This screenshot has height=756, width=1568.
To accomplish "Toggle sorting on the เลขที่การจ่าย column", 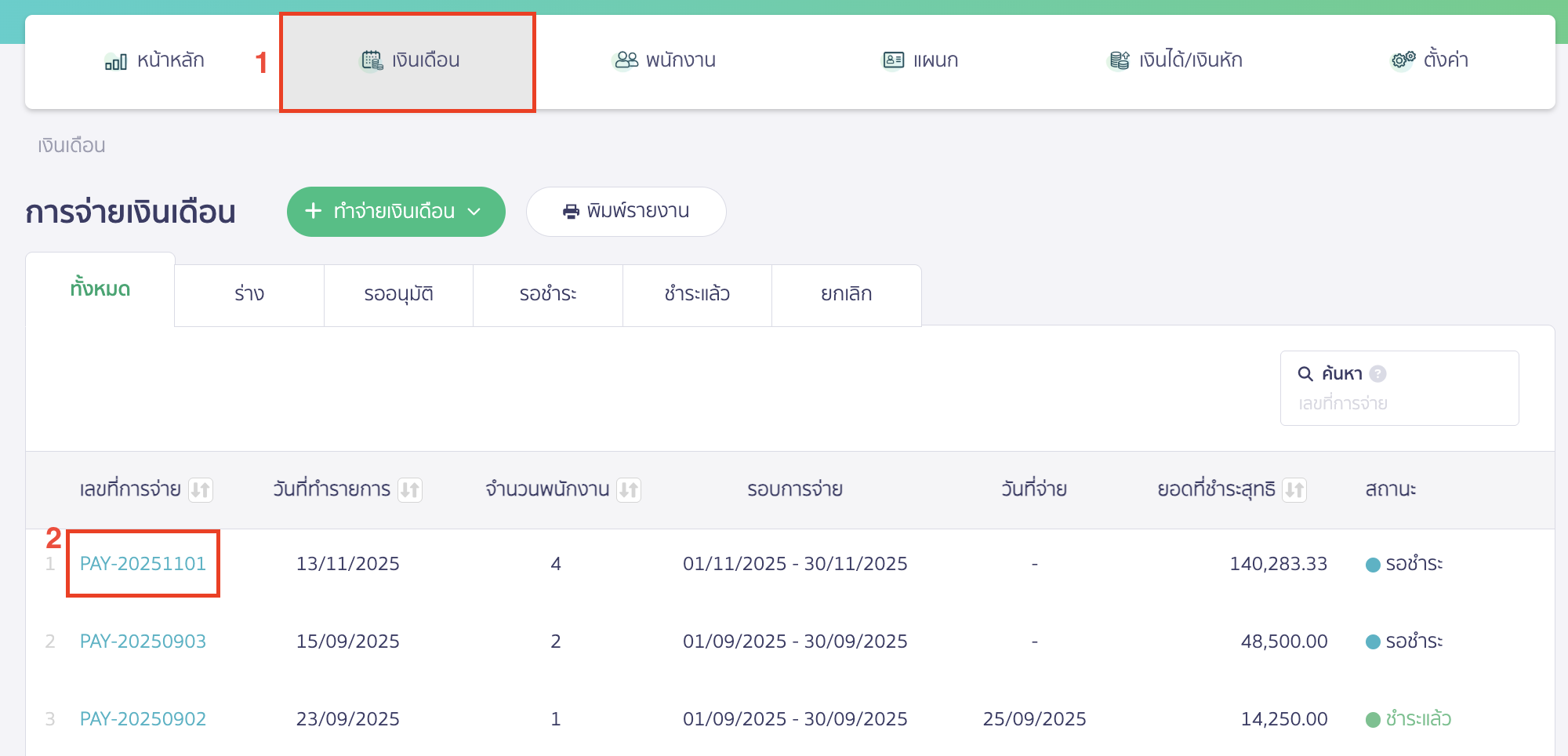I will (201, 489).
